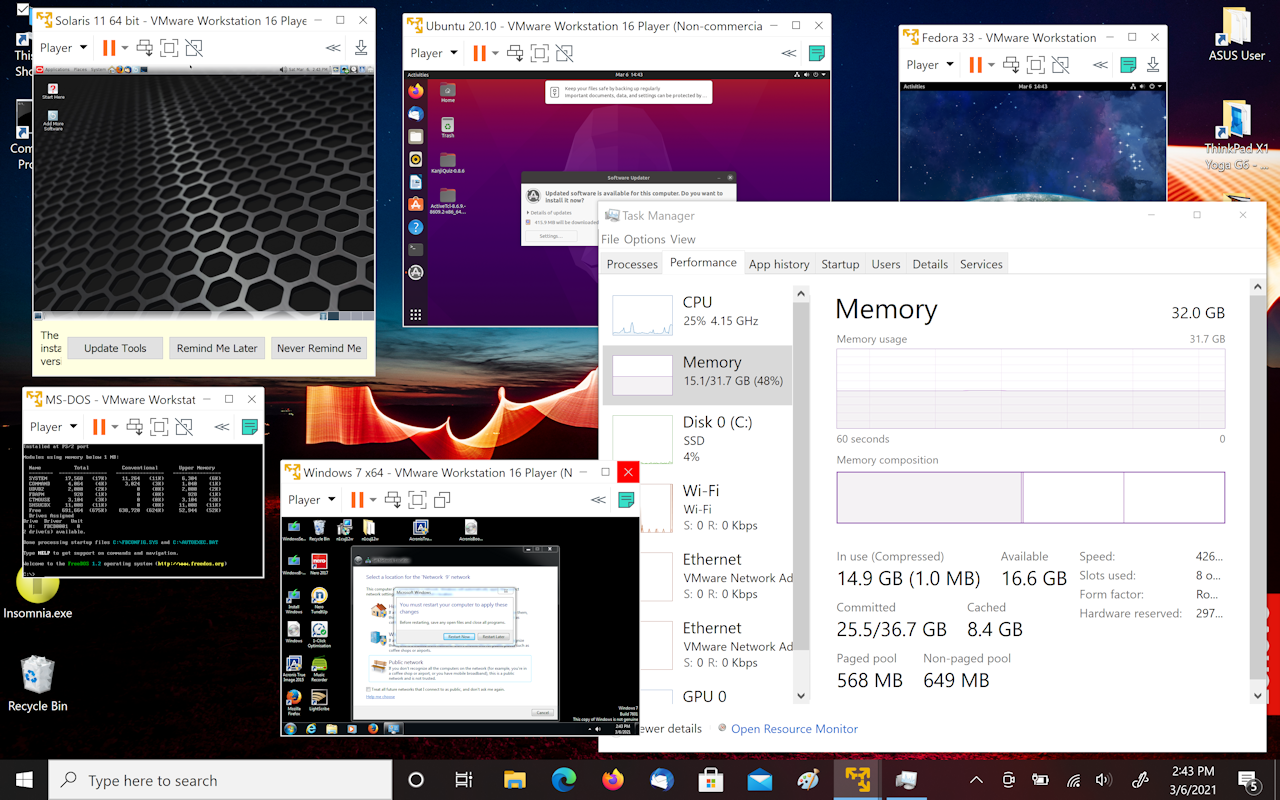Toggle Unity mode in Solaris VM window
1280x800 pixels.
click(194, 48)
